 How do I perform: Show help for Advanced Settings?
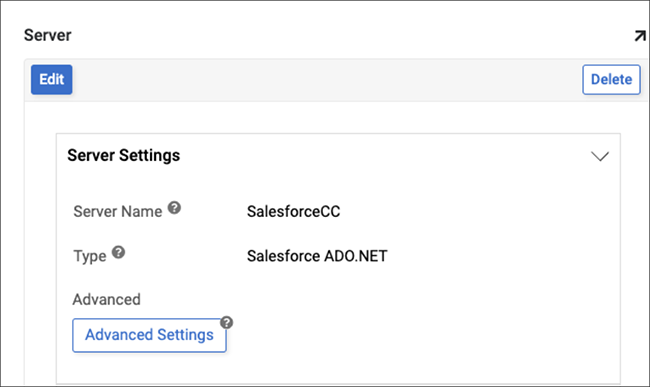[x=226, y=322]
